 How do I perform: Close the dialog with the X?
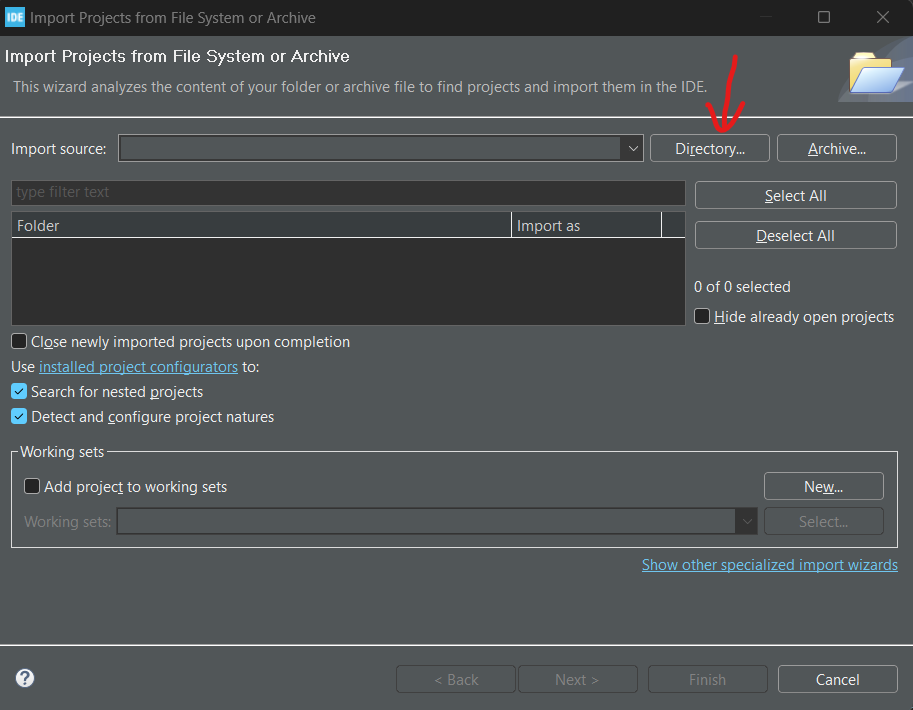pos(883,17)
